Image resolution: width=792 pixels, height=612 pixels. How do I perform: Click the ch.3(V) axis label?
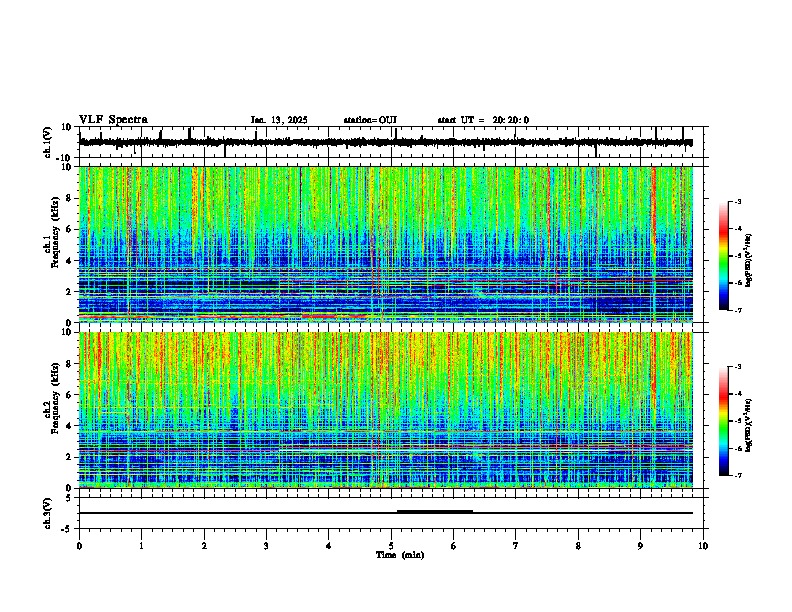[x=47, y=513]
